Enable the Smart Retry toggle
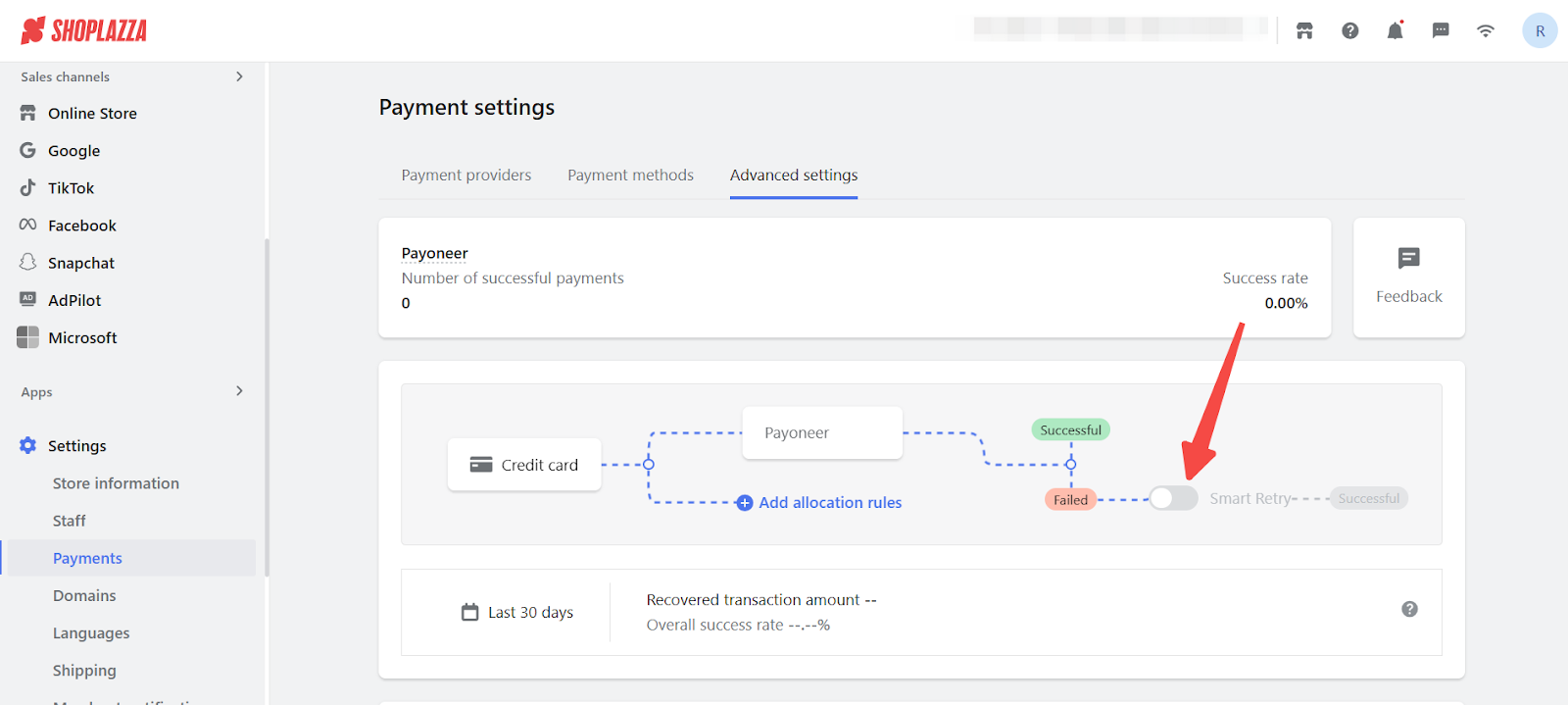The image size is (1568, 705). [1173, 498]
